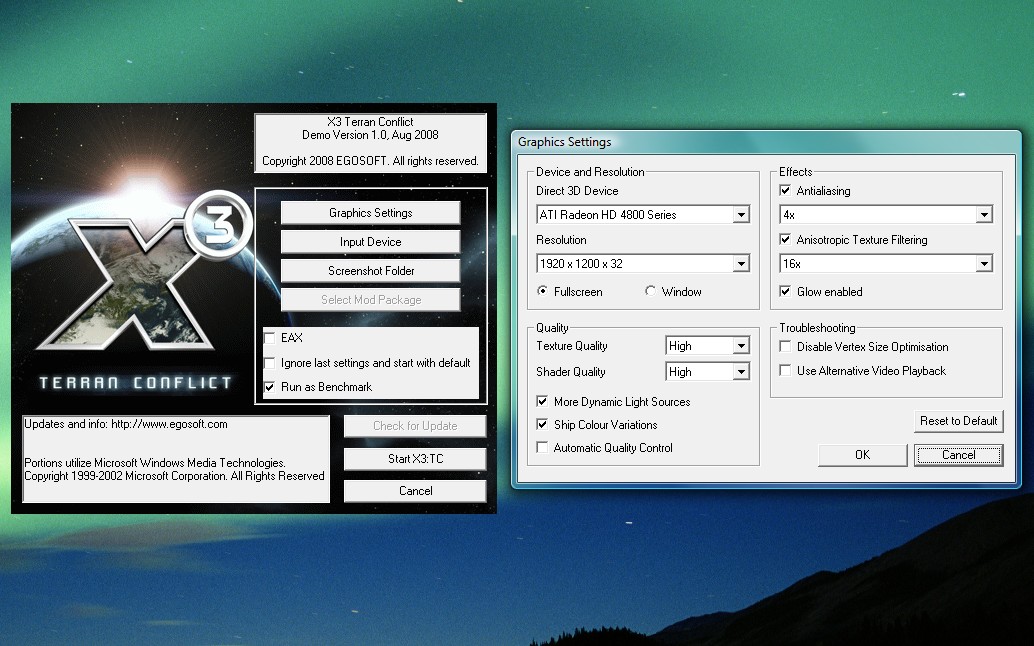Viewport: 1034px width, 646px height.
Task: Cancel the X3 launcher window
Action: point(415,491)
